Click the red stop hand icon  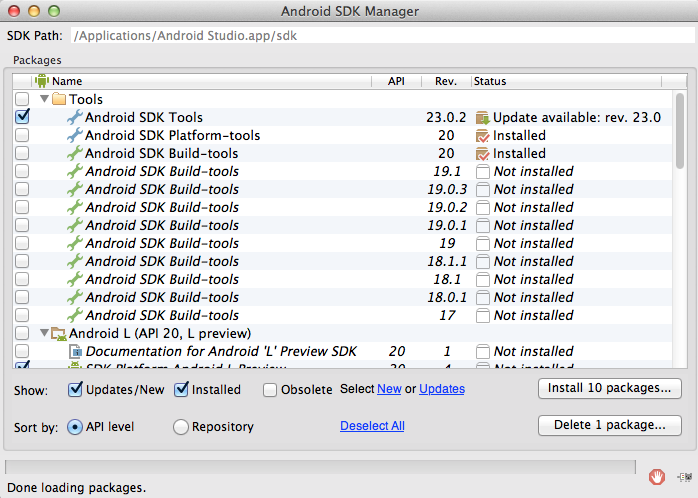coord(657,477)
